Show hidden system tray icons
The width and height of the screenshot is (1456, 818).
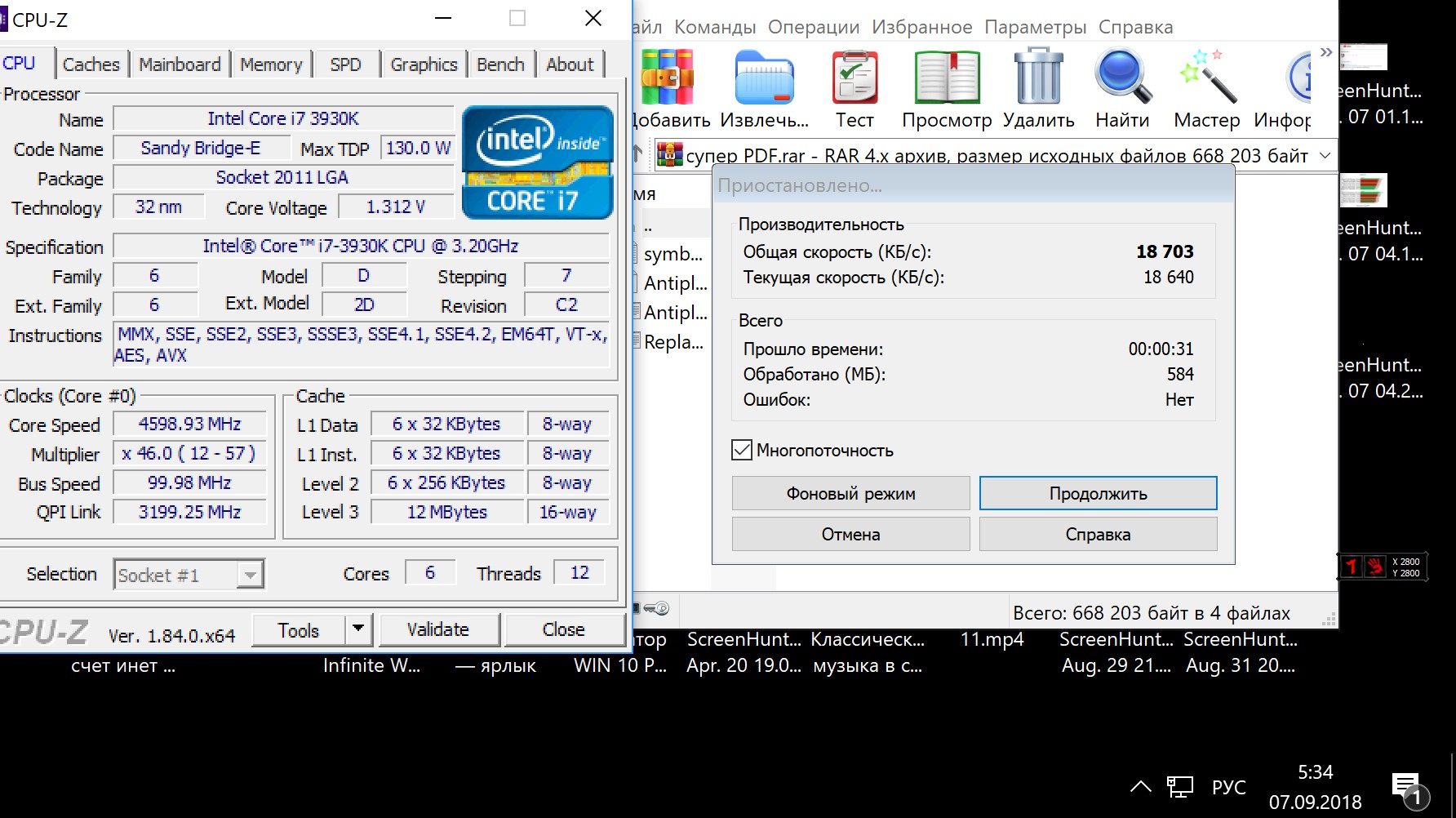point(1140,787)
